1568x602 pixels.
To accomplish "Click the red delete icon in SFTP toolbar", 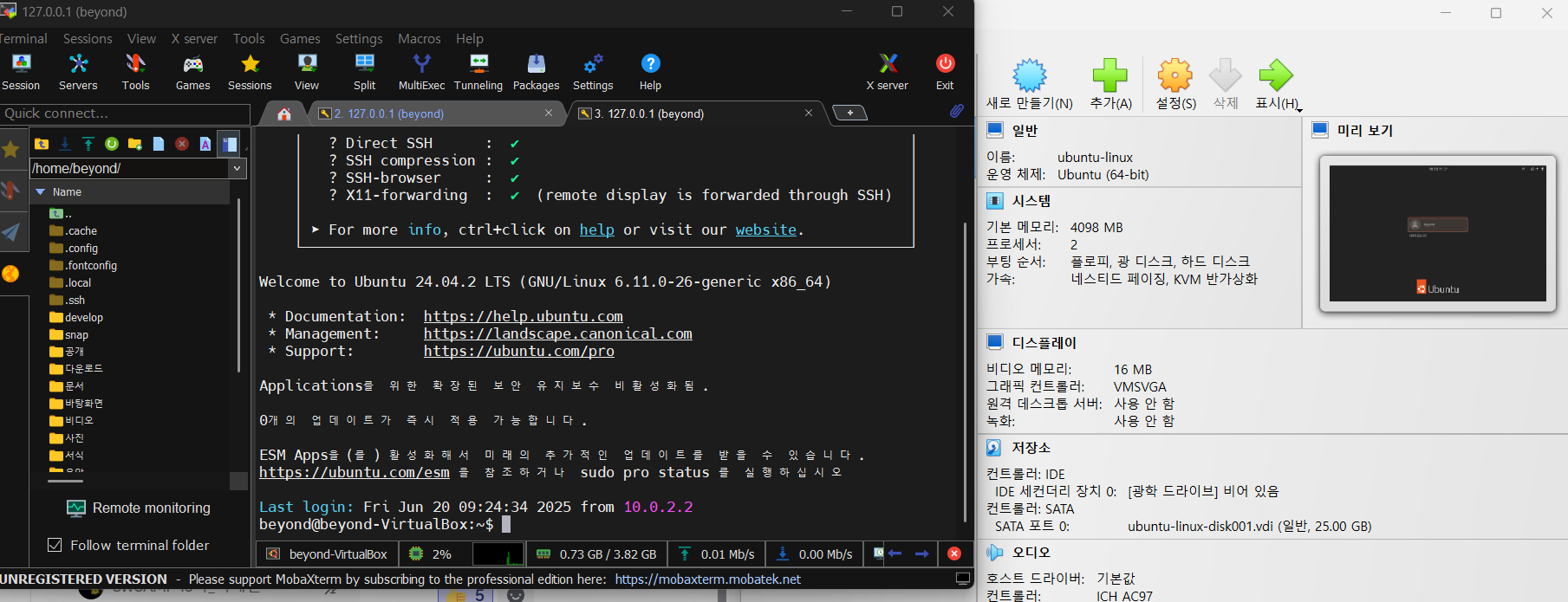I will 181,144.
